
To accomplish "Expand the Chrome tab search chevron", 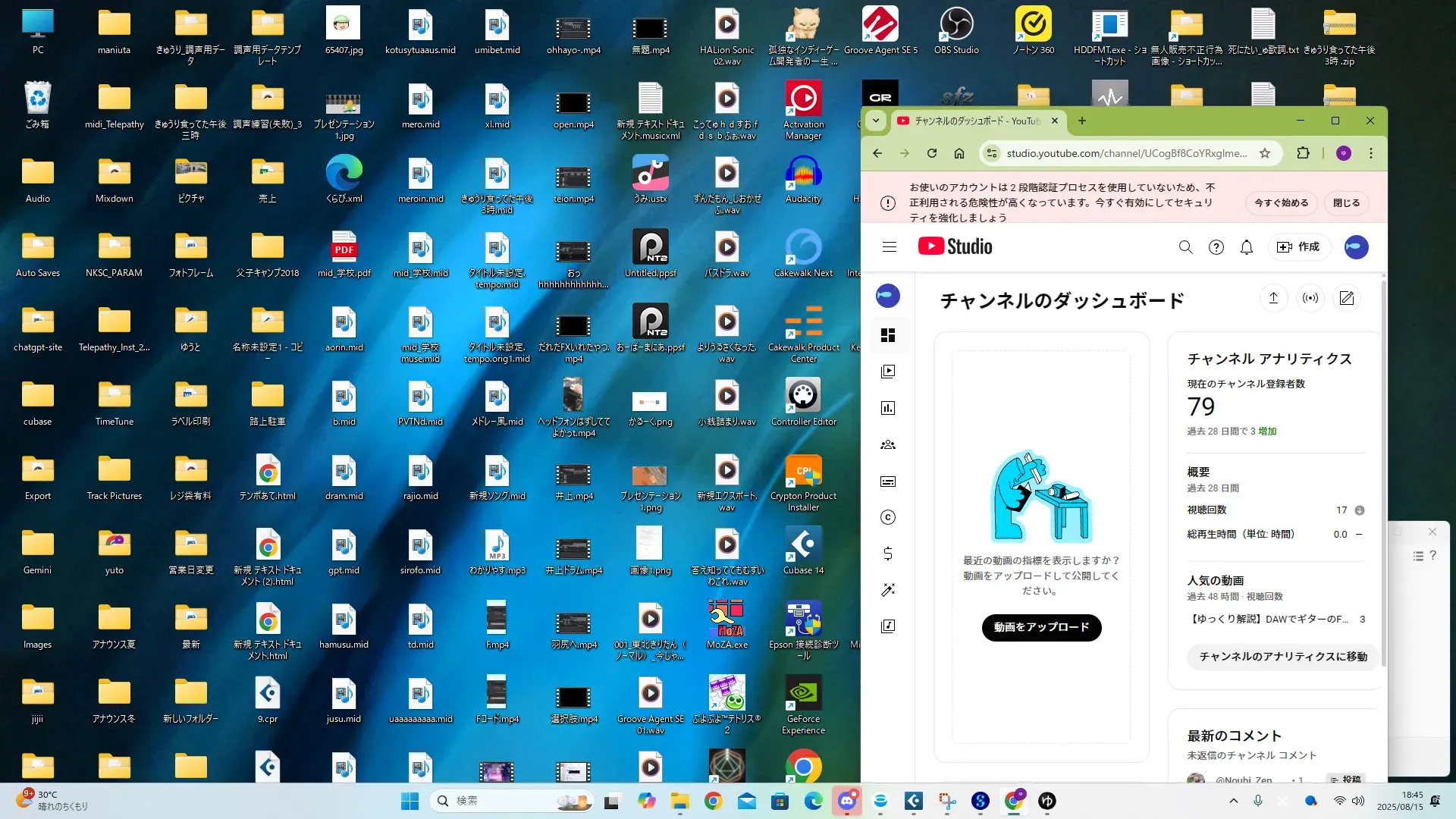I will tap(876, 121).
